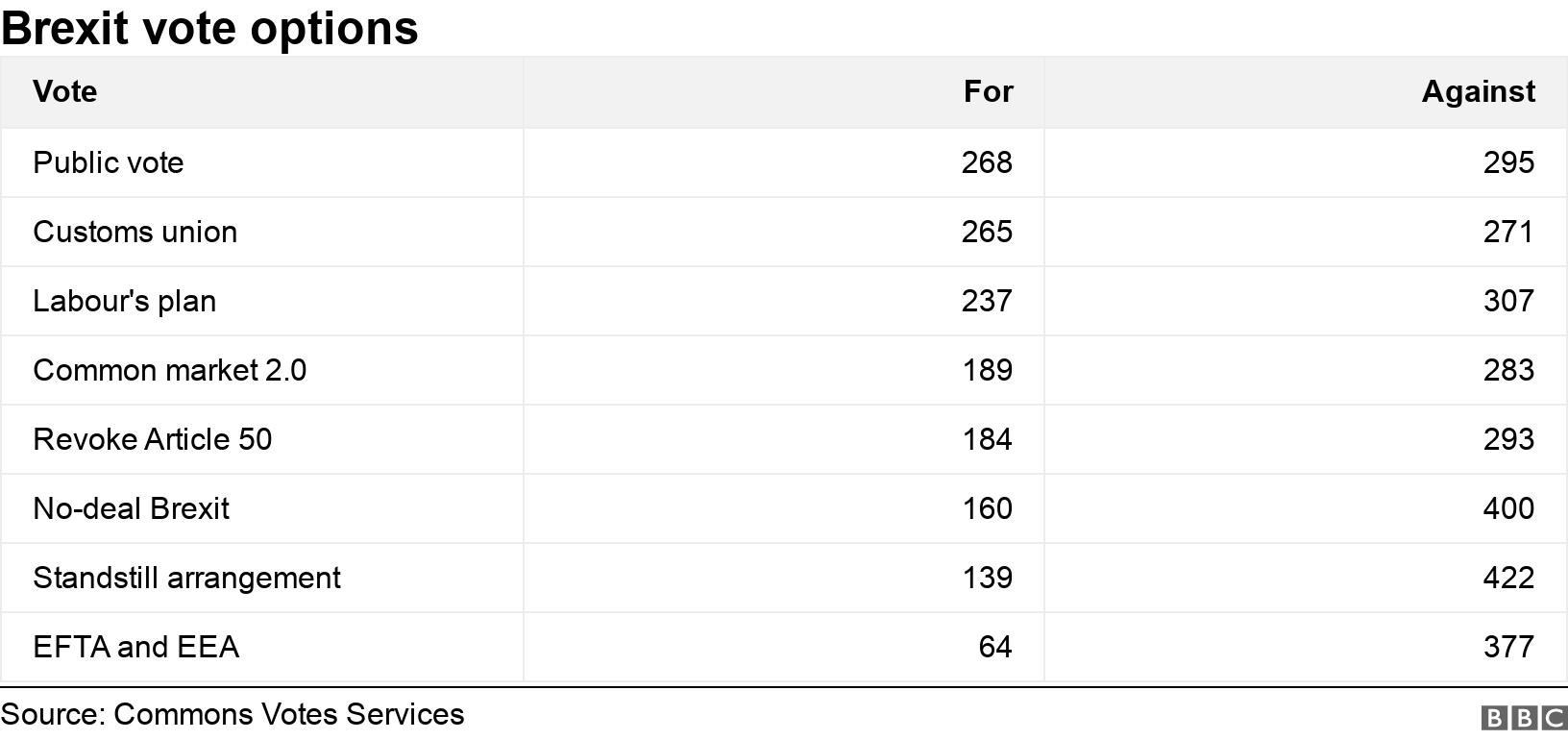Select the For column header
The height and width of the screenshot is (740, 1568).
[989, 91]
